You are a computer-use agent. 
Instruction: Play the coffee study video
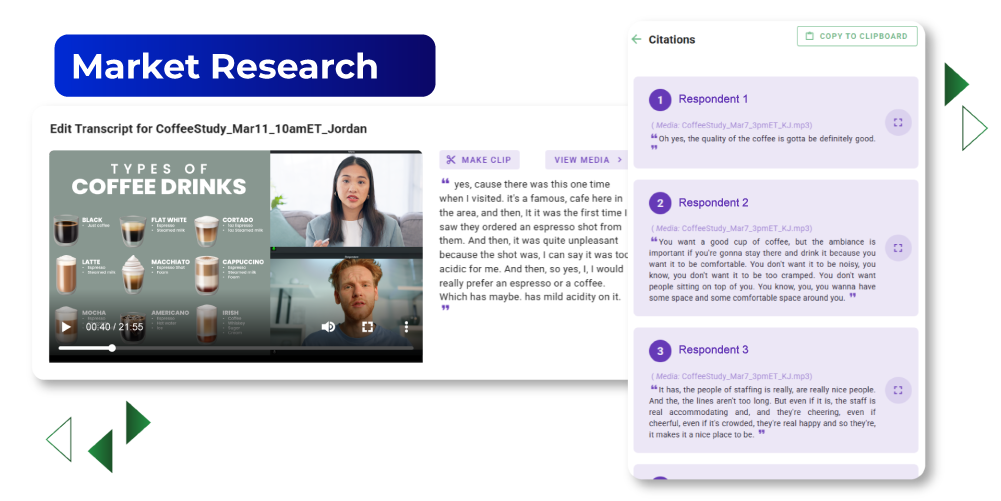click(66, 327)
